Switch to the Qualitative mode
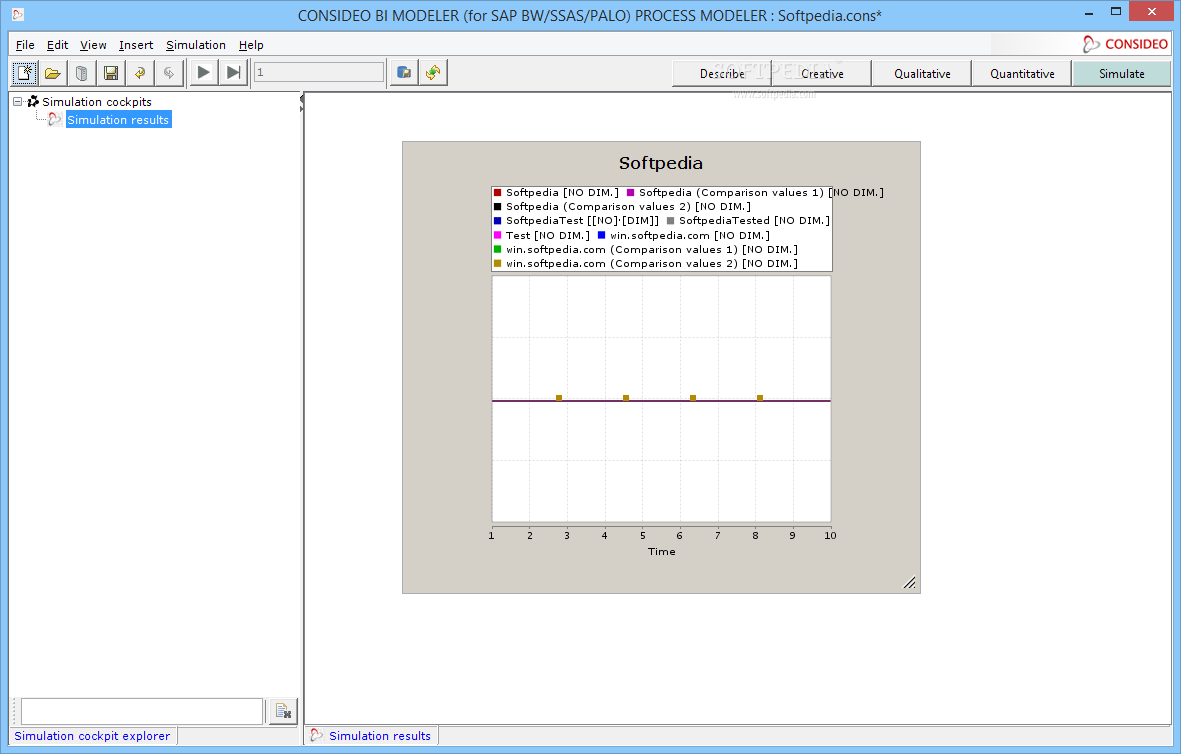This screenshot has height=754, width=1181. click(x=922, y=74)
